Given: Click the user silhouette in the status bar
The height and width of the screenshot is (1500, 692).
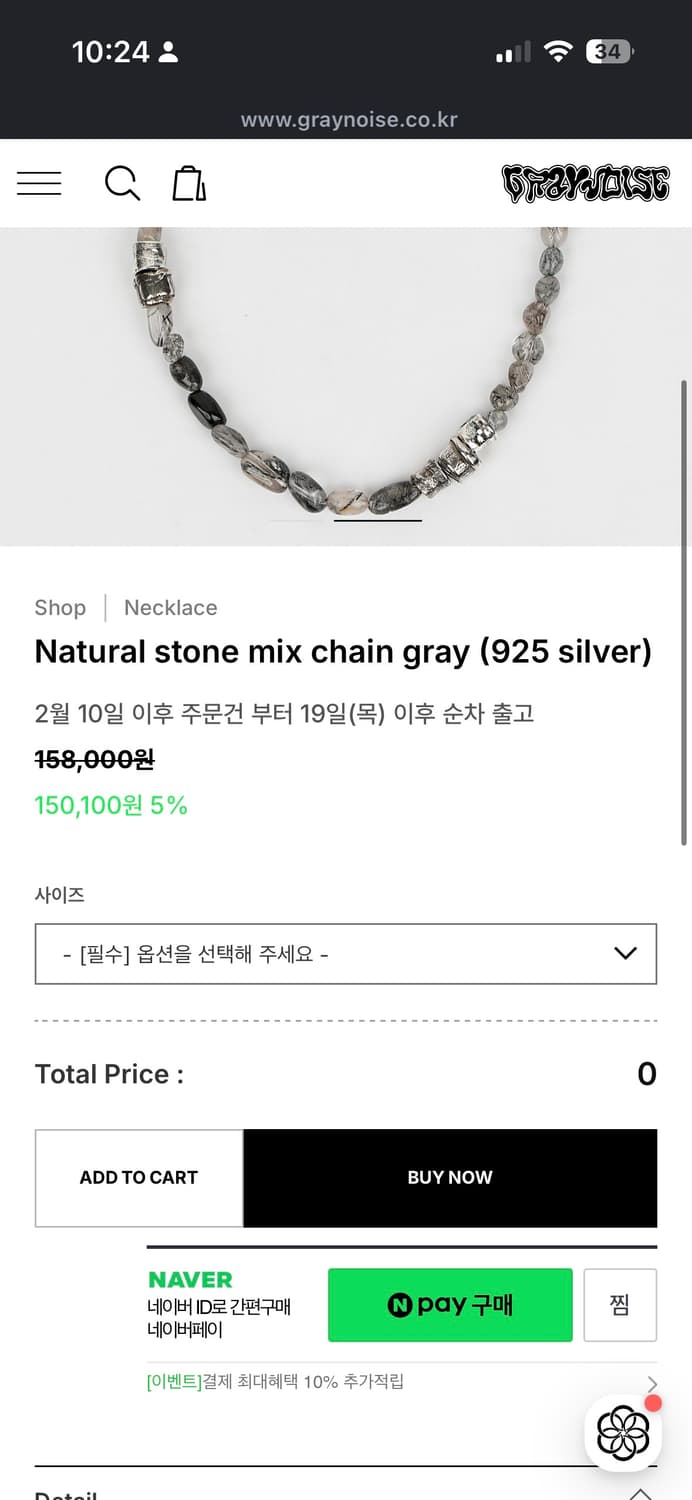Looking at the screenshot, I should 166,51.
